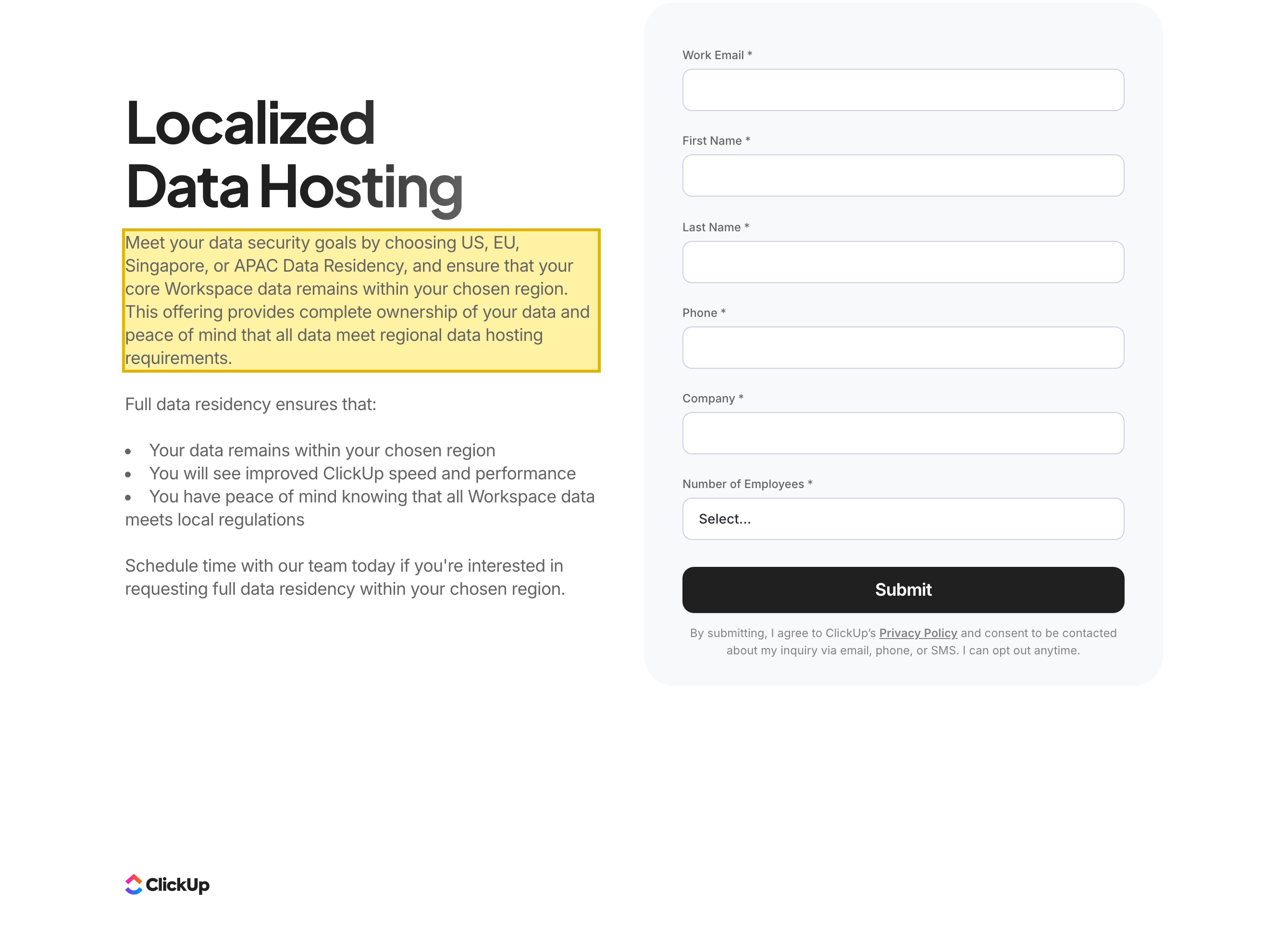This screenshot has height=927, width=1288.
Task: Submit the data hosting request form
Action: (x=903, y=589)
